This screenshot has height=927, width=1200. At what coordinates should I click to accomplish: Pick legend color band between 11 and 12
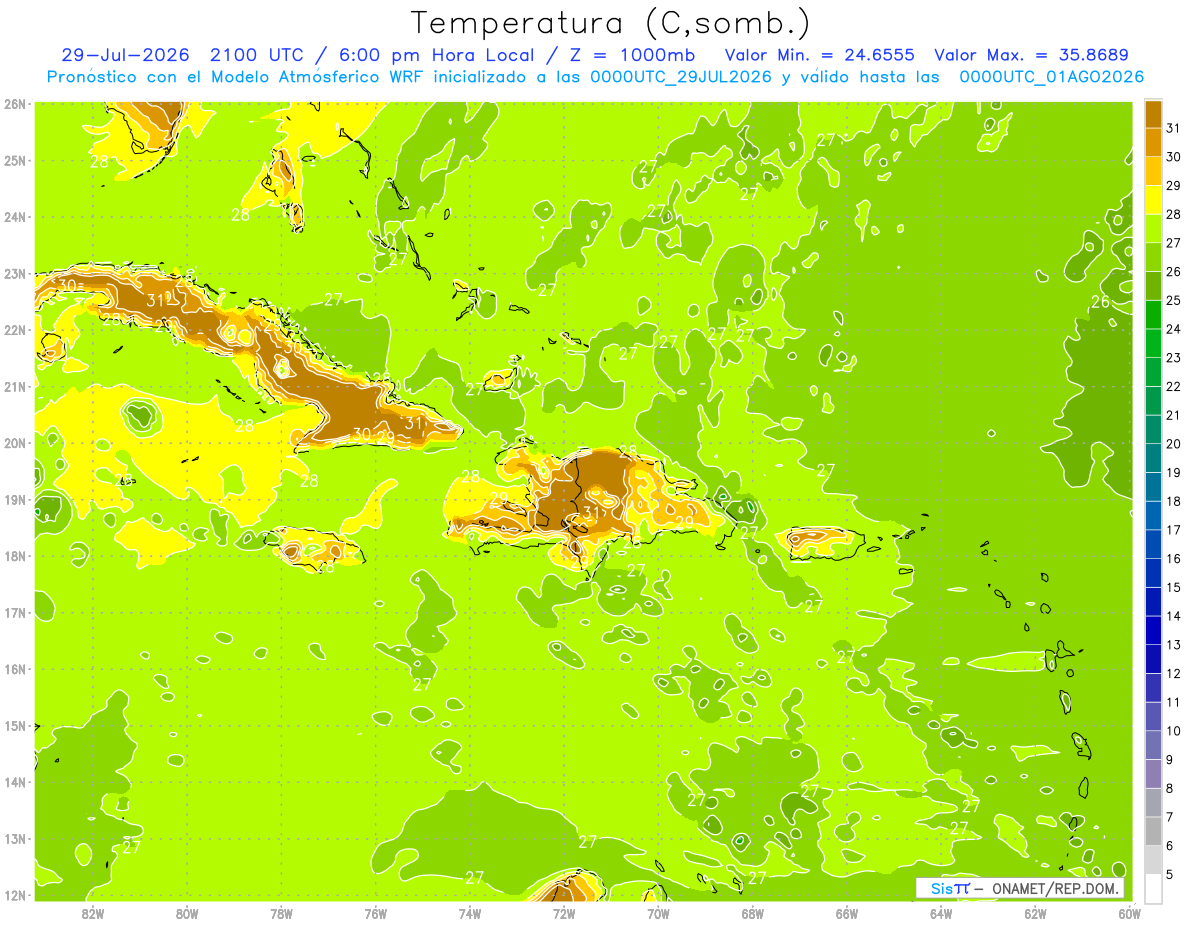pos(1153,687)
